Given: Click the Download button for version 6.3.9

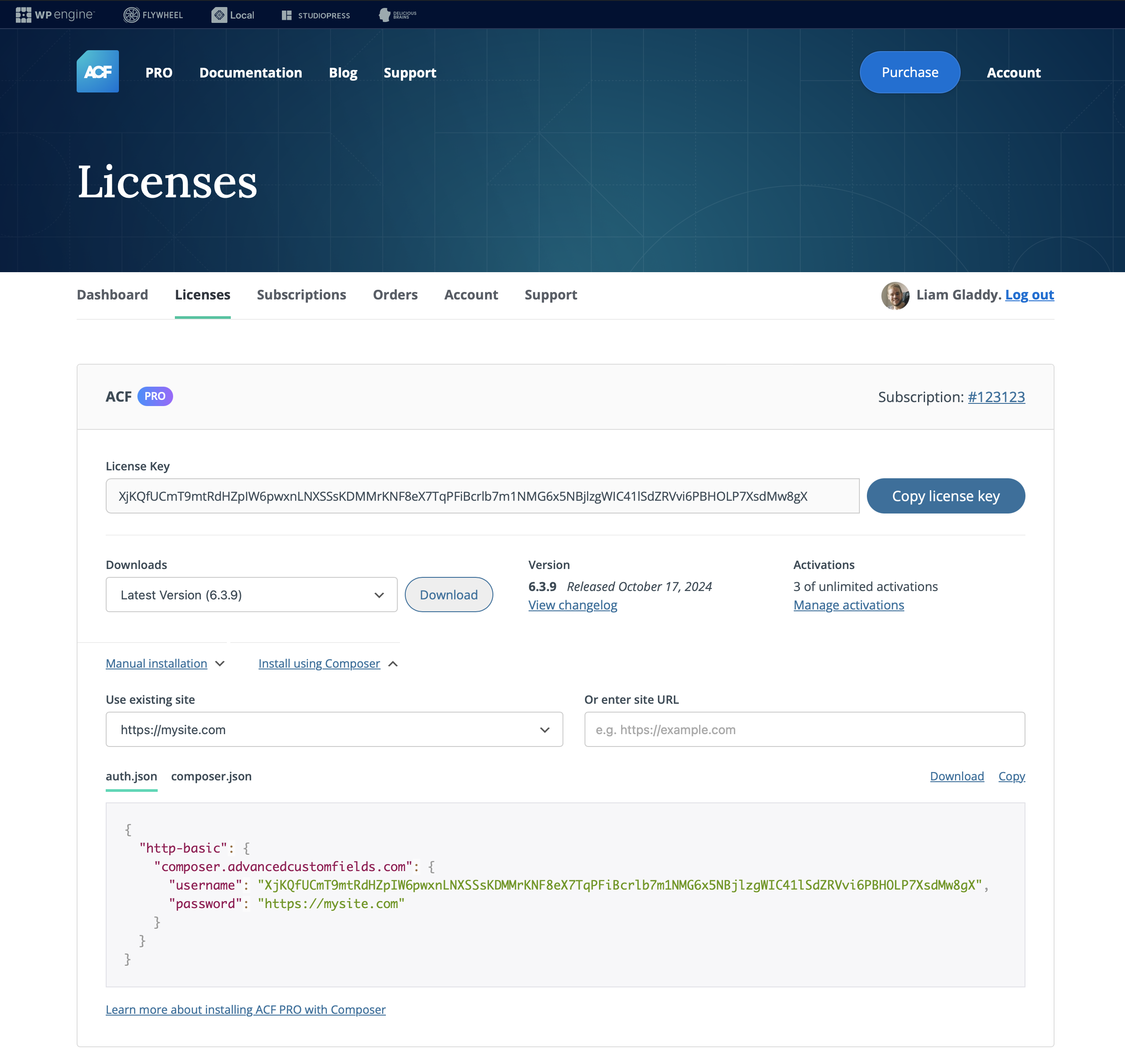Looking at the screenshot, I should (448, 595).
